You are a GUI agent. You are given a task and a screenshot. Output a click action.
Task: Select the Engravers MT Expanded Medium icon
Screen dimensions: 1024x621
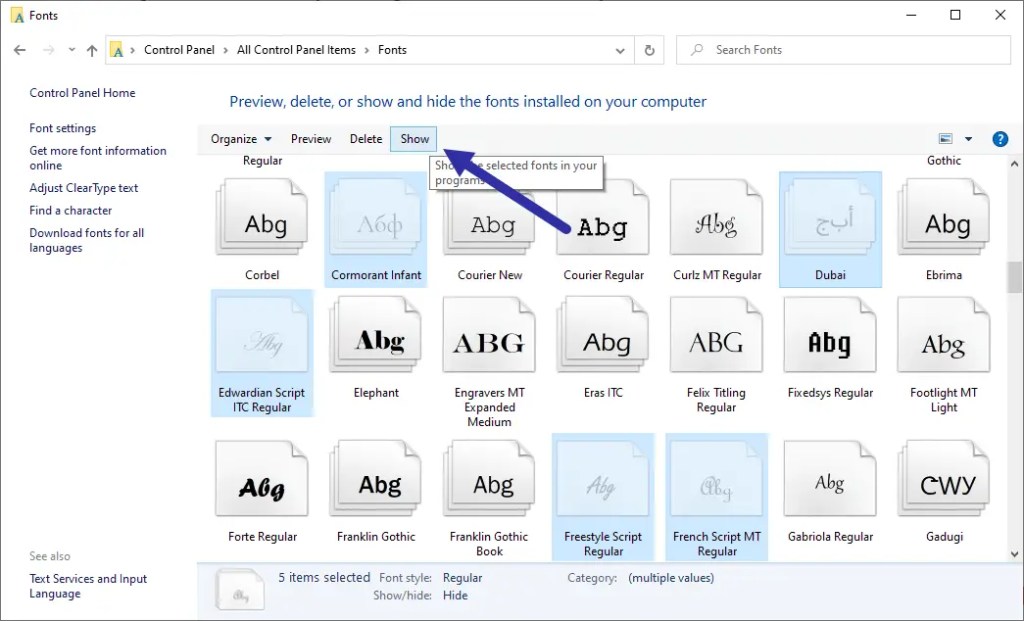click(489, 335)
